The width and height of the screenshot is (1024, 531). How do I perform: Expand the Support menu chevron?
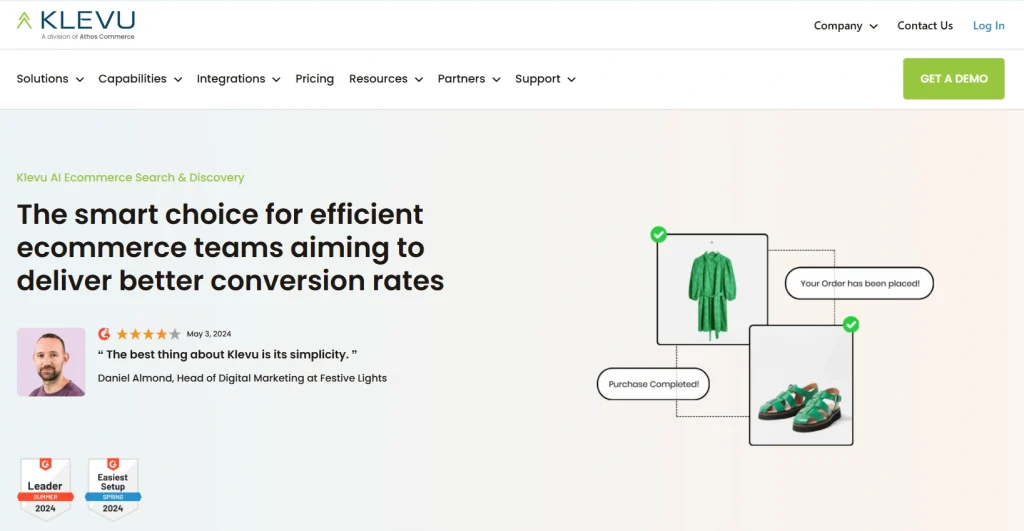click(x=571, y=80)
